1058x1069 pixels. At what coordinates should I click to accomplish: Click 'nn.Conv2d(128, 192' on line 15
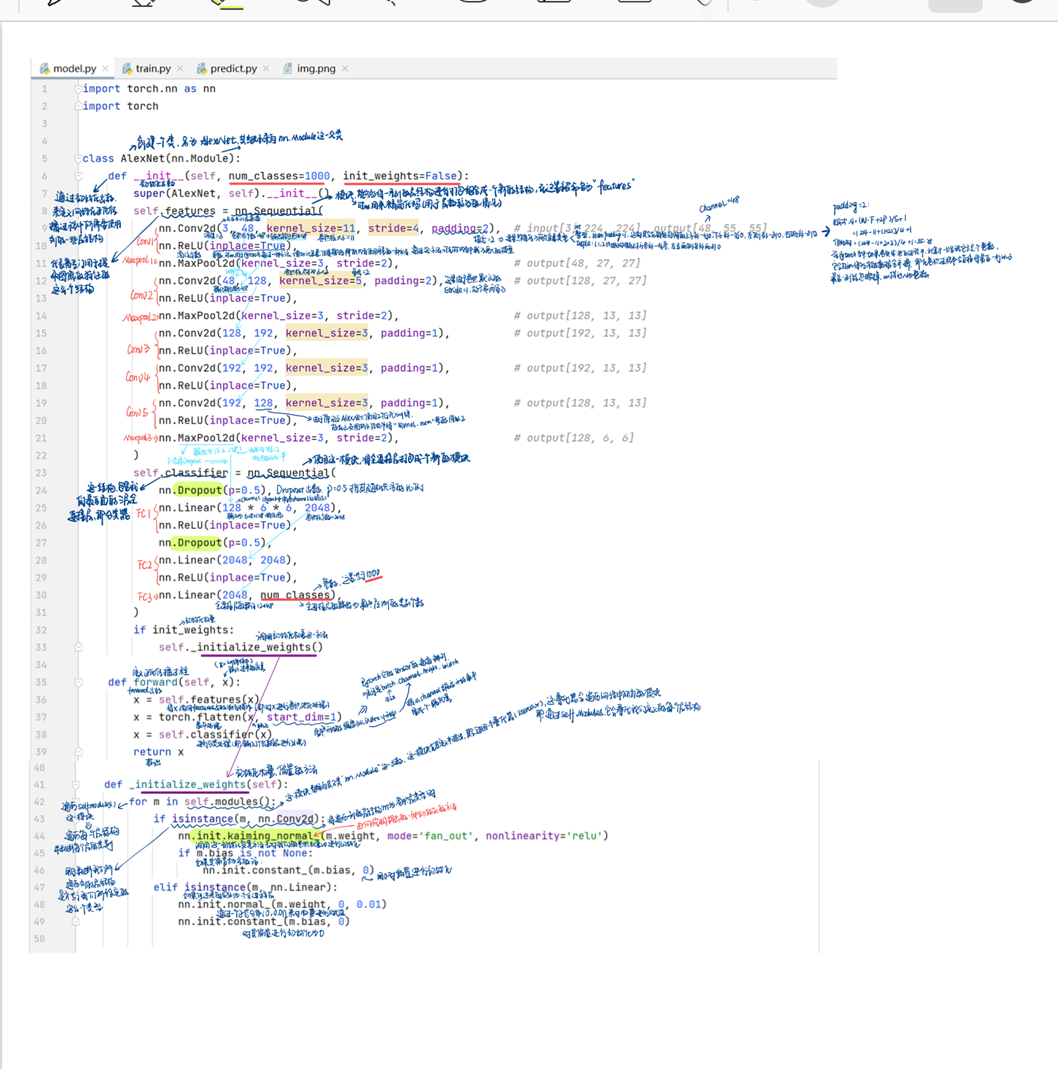216,333
